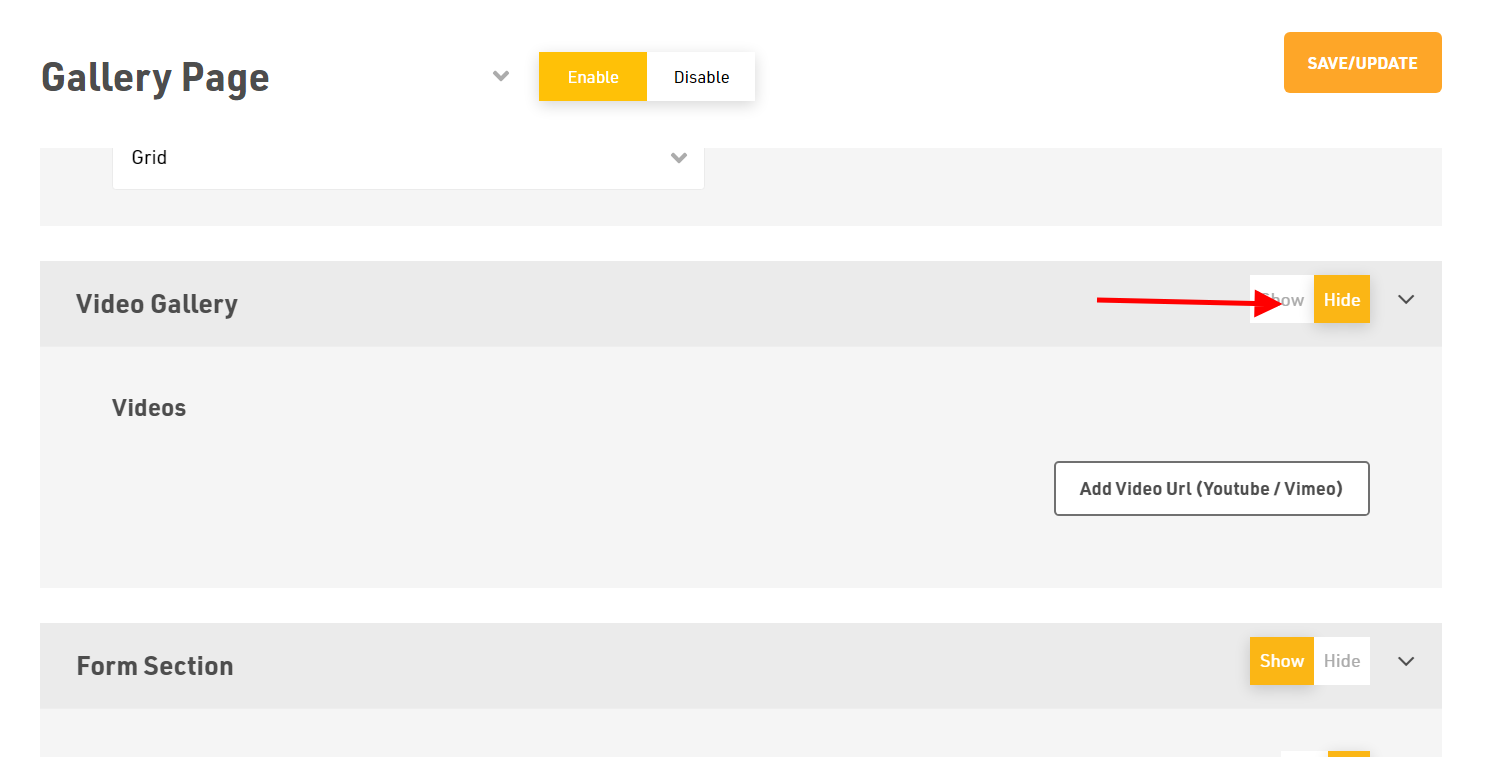The height and width of the screenshot is (757, 1490).
Task: Collapse Video Gallery section using its chevron
Action: (x=1406, y=300)
